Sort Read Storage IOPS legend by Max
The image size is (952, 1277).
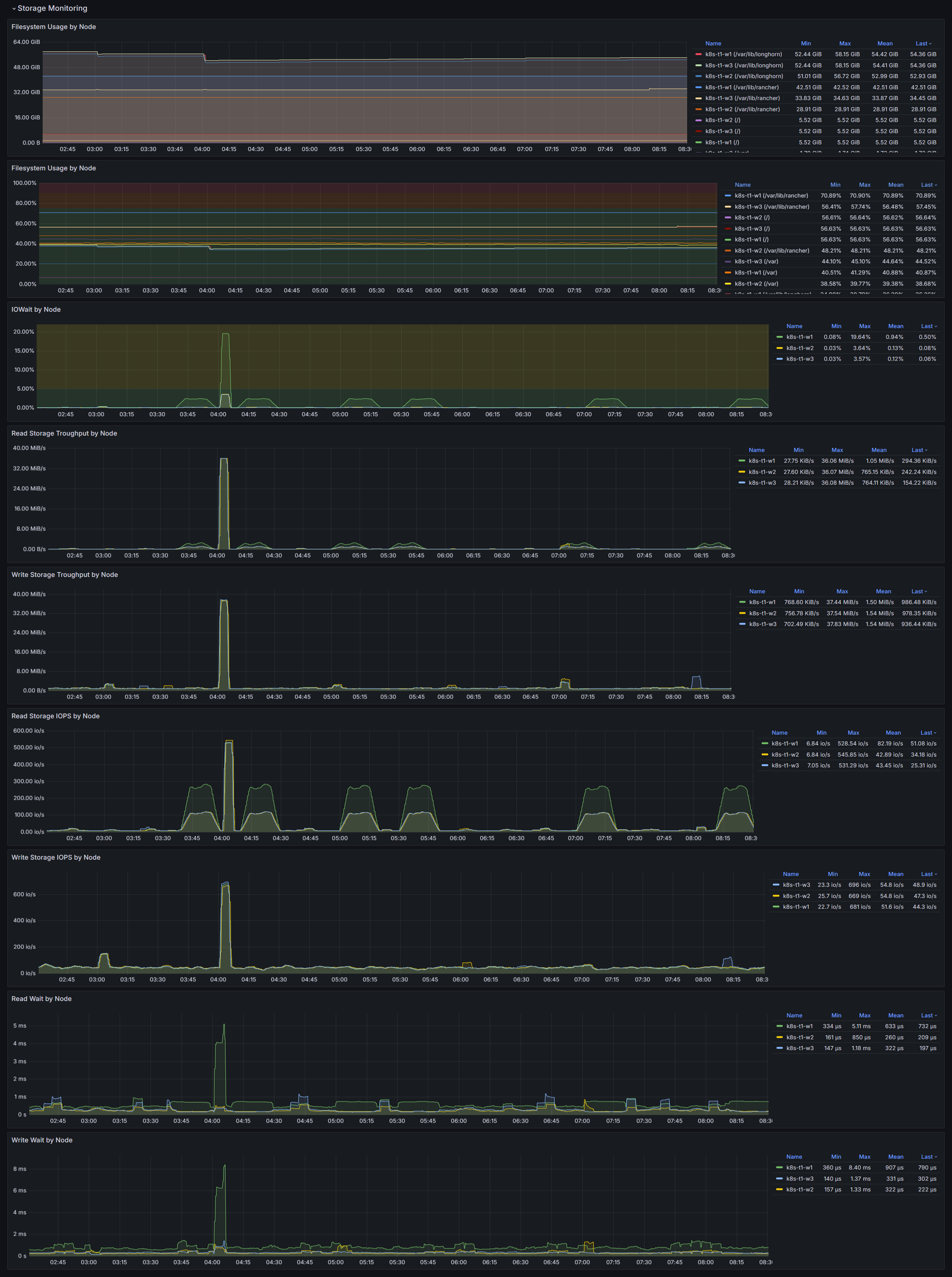pos(853,732)
